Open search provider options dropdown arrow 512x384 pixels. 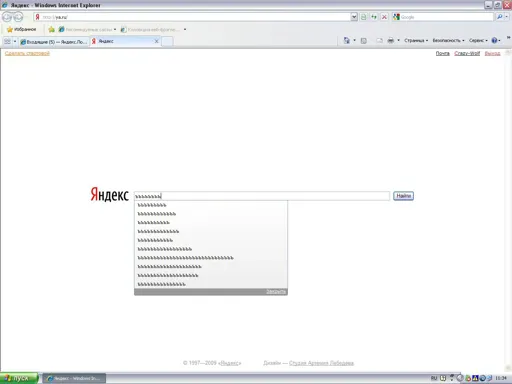click(507, 17)
